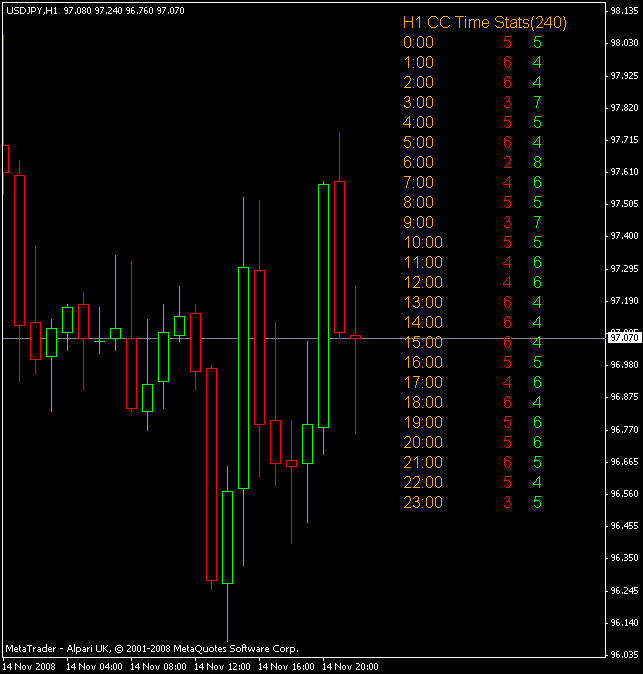This screenshot has height=674, width=643.
Task: Click the 14 Nov 04:00 time axis label
Action: pyautogui.click(x=94, y=667)
